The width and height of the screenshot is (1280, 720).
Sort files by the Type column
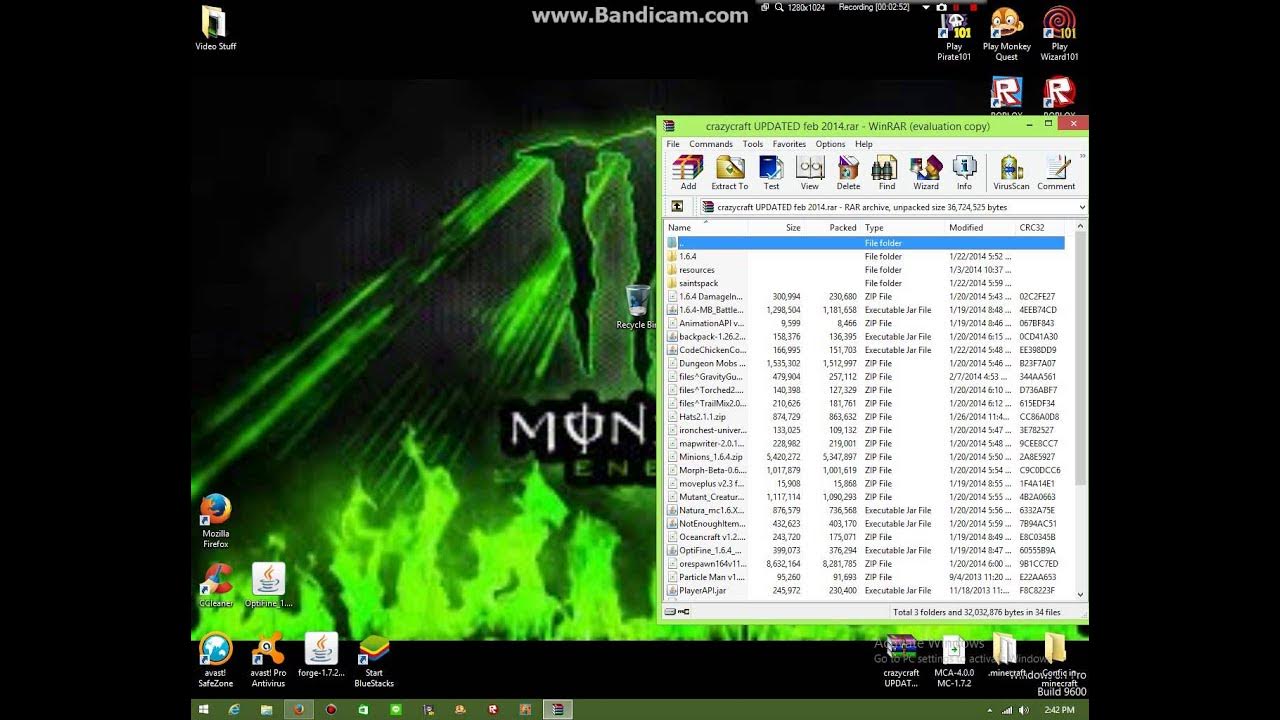click(x=903, y=228)
